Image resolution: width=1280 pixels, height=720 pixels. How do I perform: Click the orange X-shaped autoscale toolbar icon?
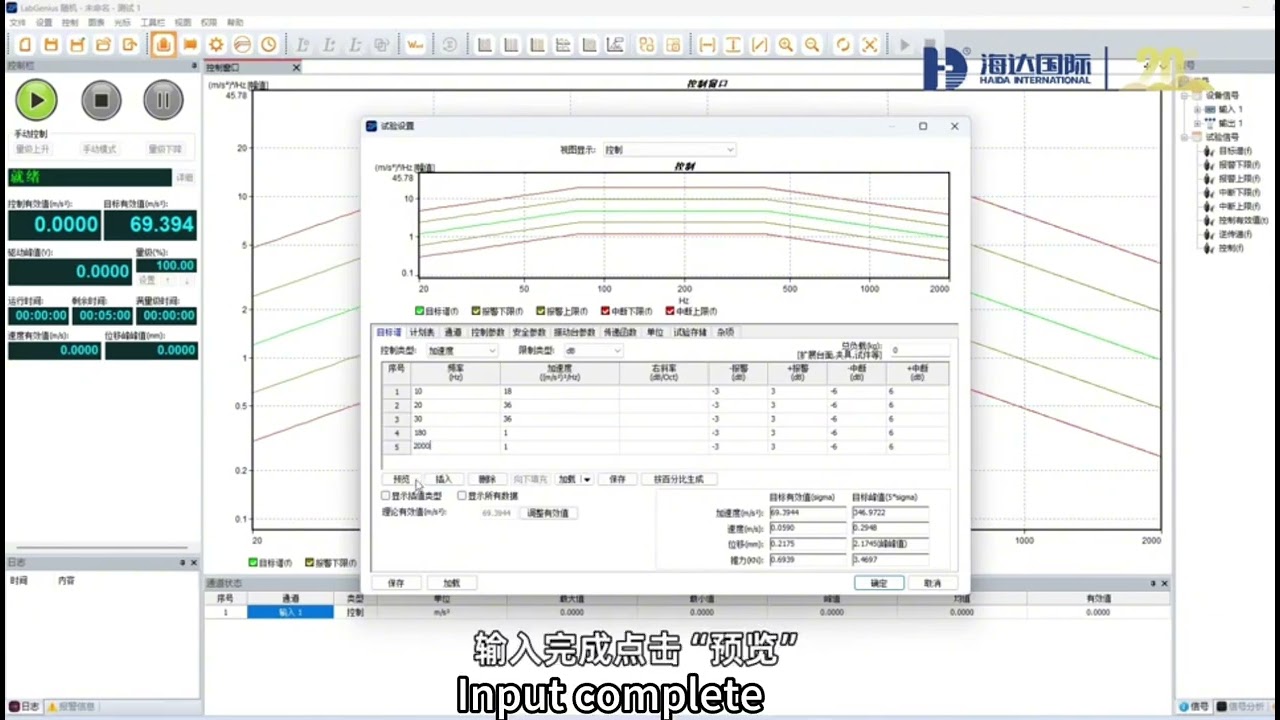pyautogui.click(x=870, y=45)
